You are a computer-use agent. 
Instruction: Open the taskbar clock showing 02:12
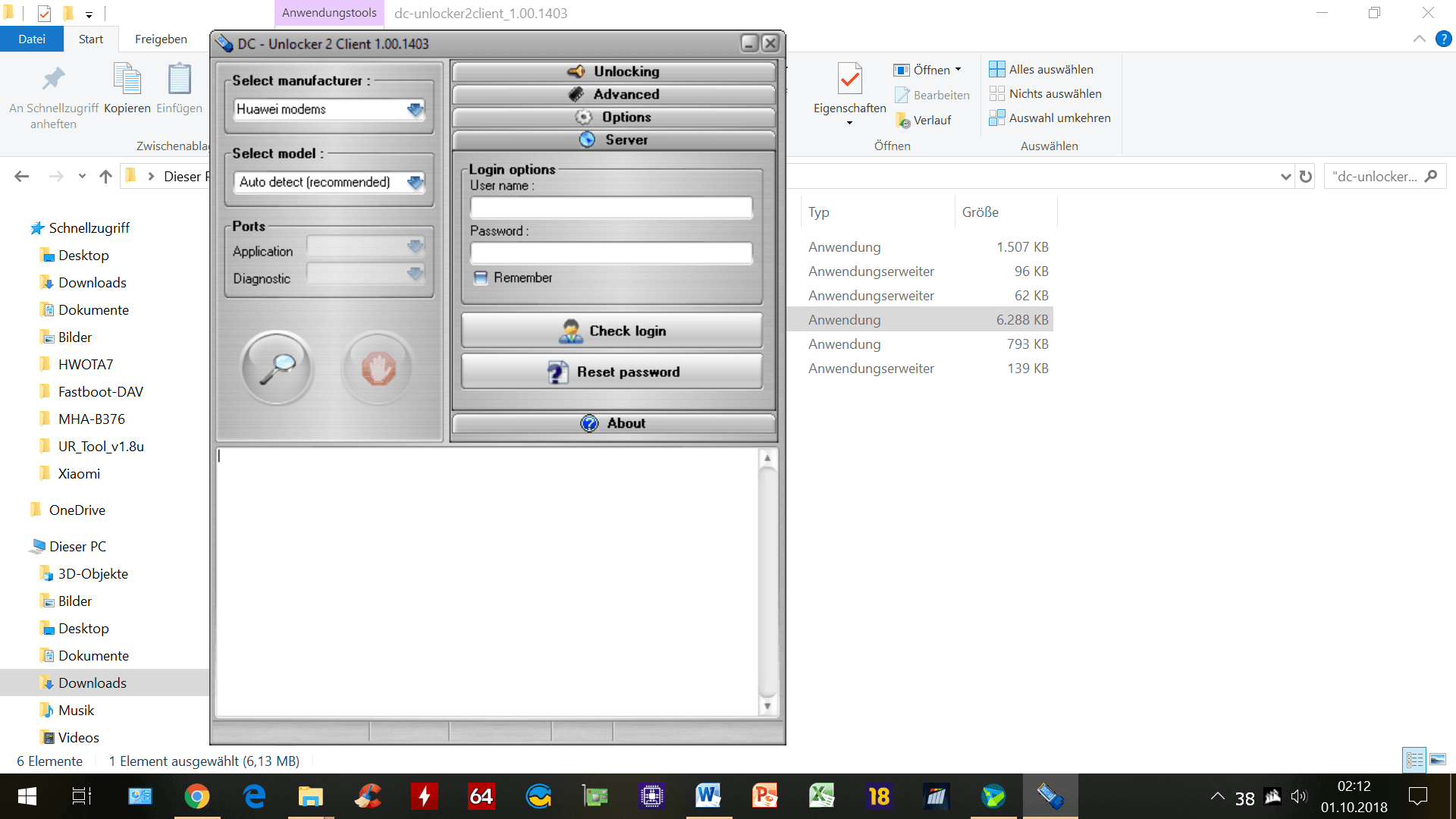(1354, 796)
